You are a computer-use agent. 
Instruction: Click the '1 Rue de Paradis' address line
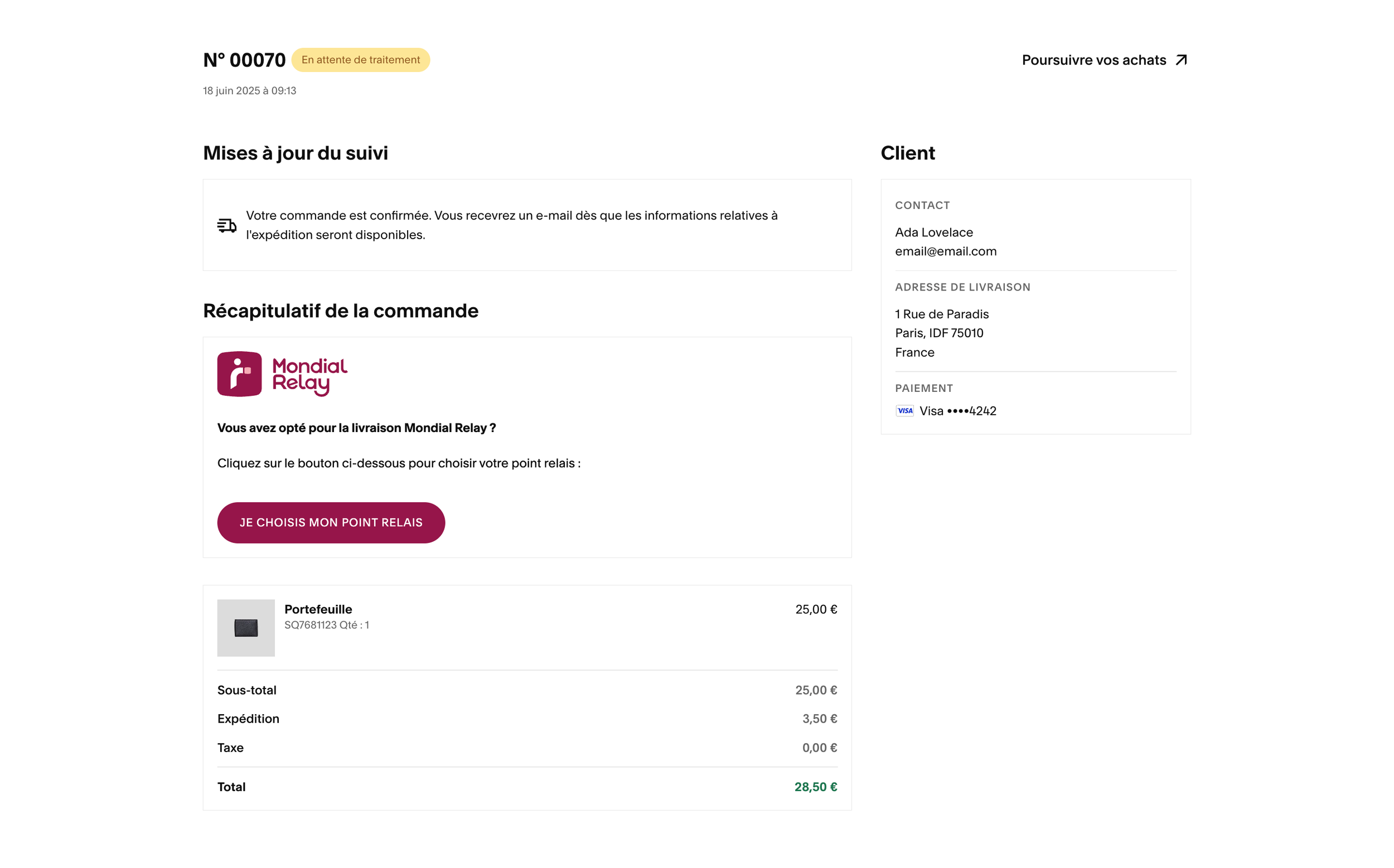(x=942, y=314)
